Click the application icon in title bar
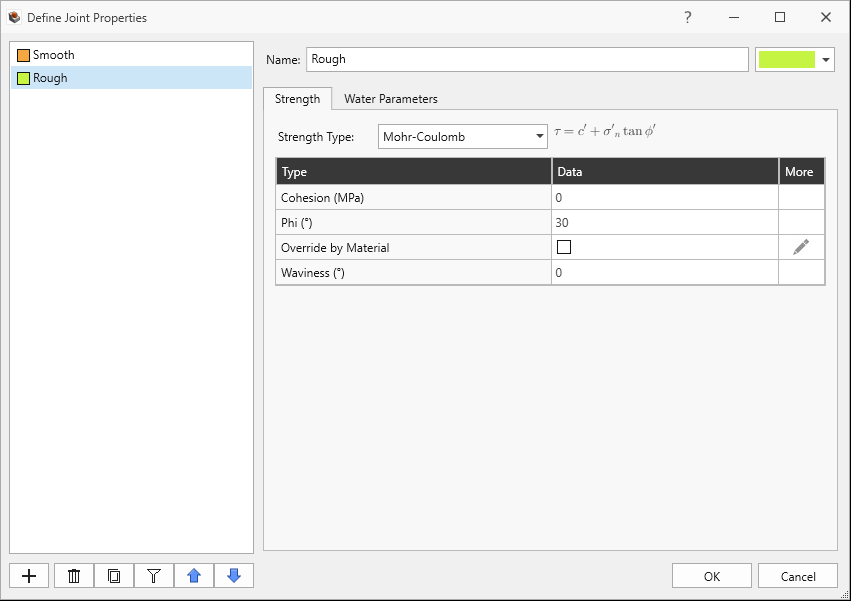This screenshot has width=851, height=601. pos(14,17)
